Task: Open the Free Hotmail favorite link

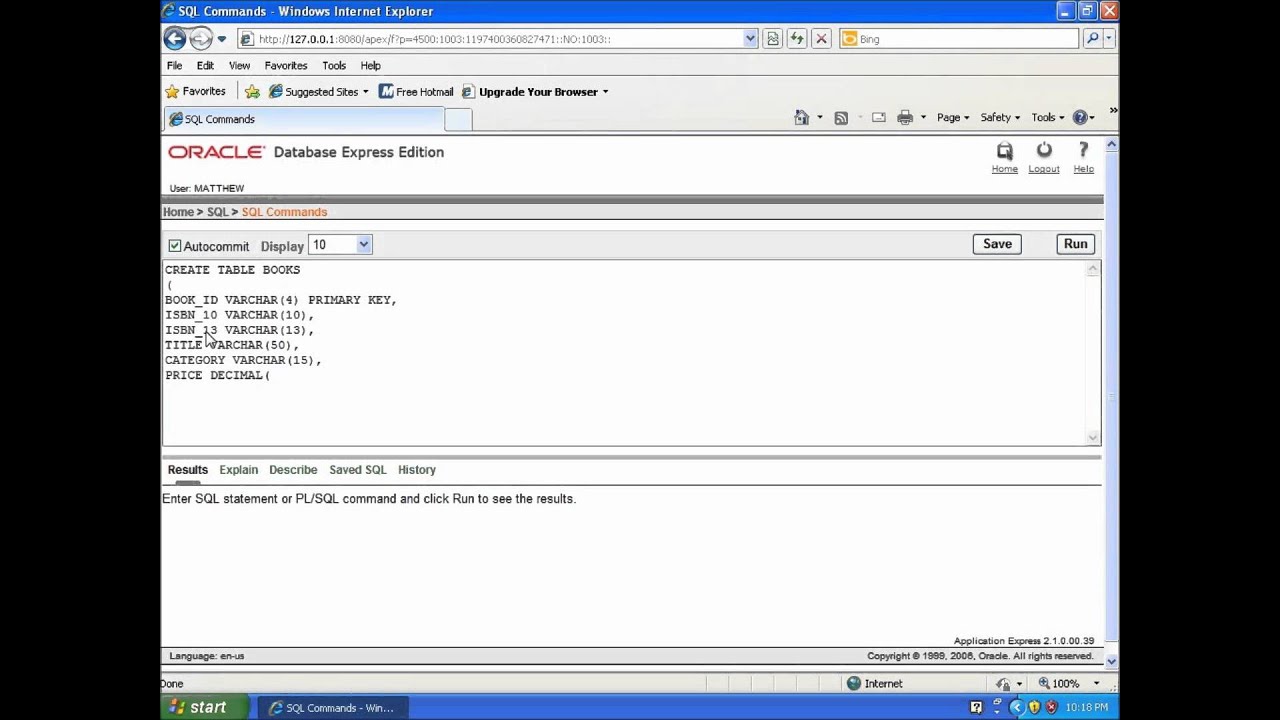Action: tap(416, 91)
